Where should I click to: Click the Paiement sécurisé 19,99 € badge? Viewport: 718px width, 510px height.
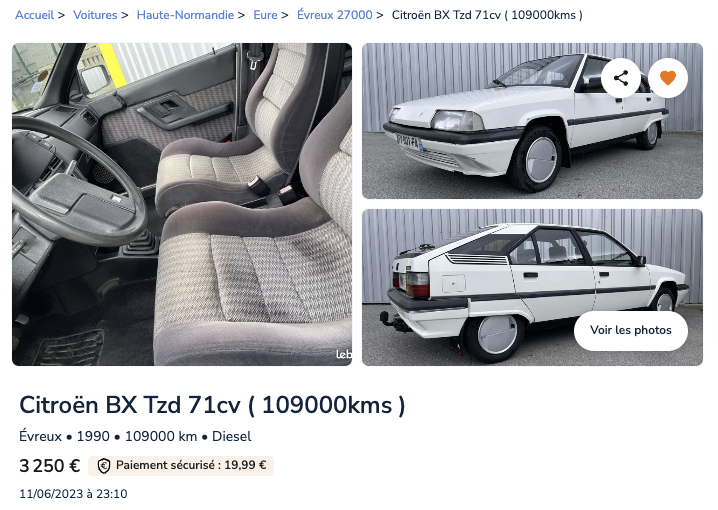click(181, 466)
